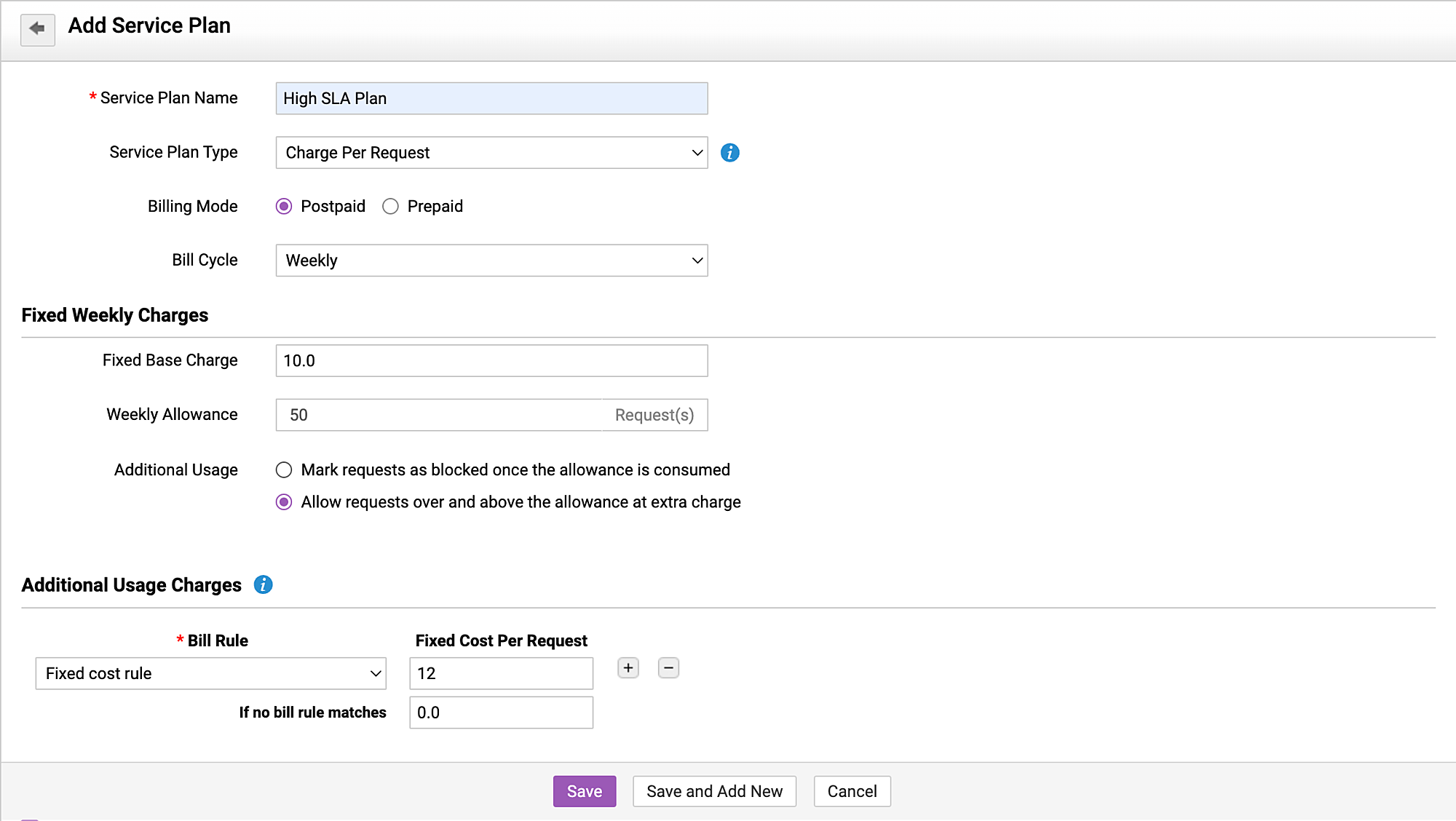Click Save and Add New button
This screenshot has width=1456, height=821.
(x=713, y=791)
